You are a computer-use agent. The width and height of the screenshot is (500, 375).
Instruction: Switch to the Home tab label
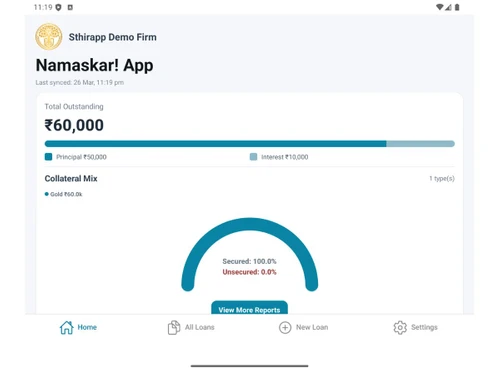87,327
